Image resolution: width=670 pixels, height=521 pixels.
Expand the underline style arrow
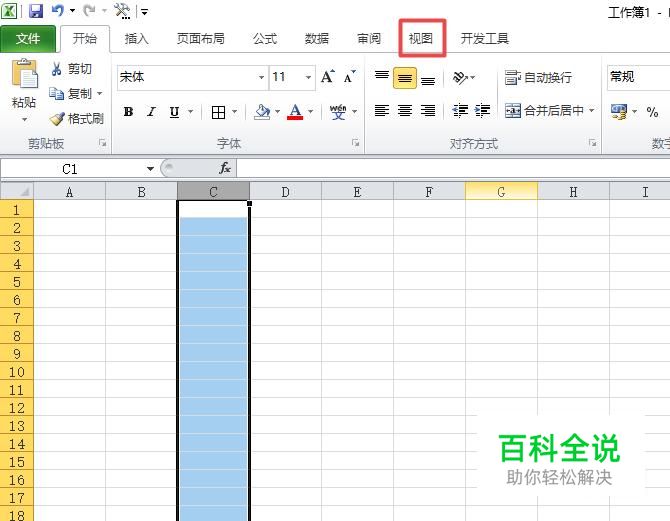pyautogui.click(x=191, y=112)
